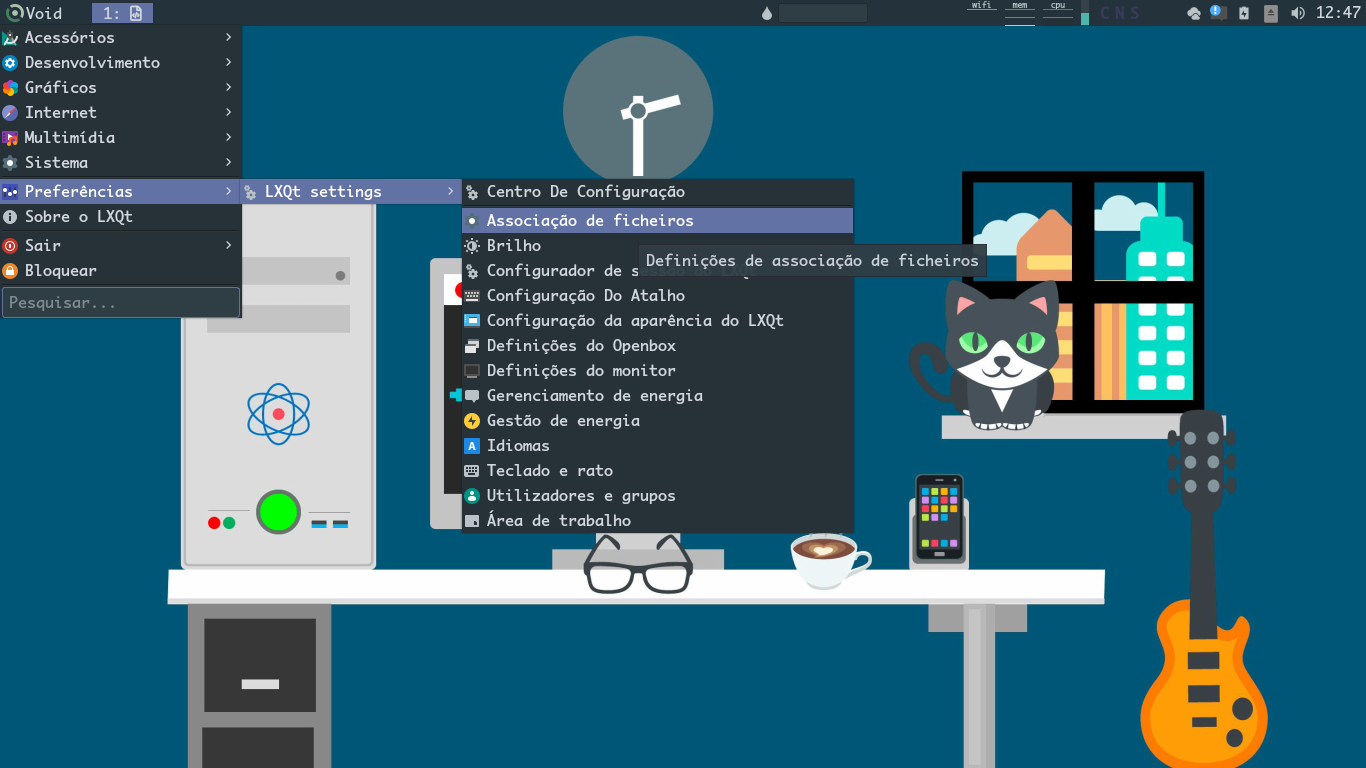
Task: Click the 12:47 clock in panel
Action: (1338, 13)
